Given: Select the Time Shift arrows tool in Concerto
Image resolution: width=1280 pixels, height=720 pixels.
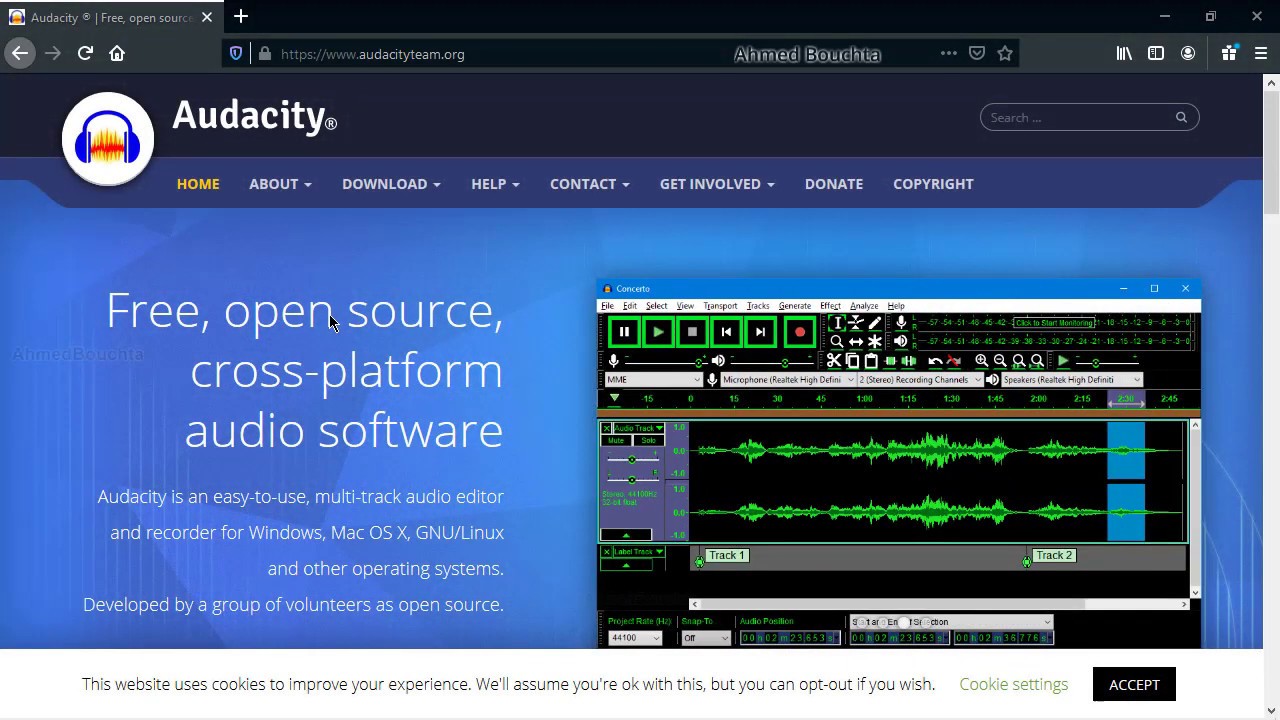Looking at the screenshot, I should [x=856, y=342].
